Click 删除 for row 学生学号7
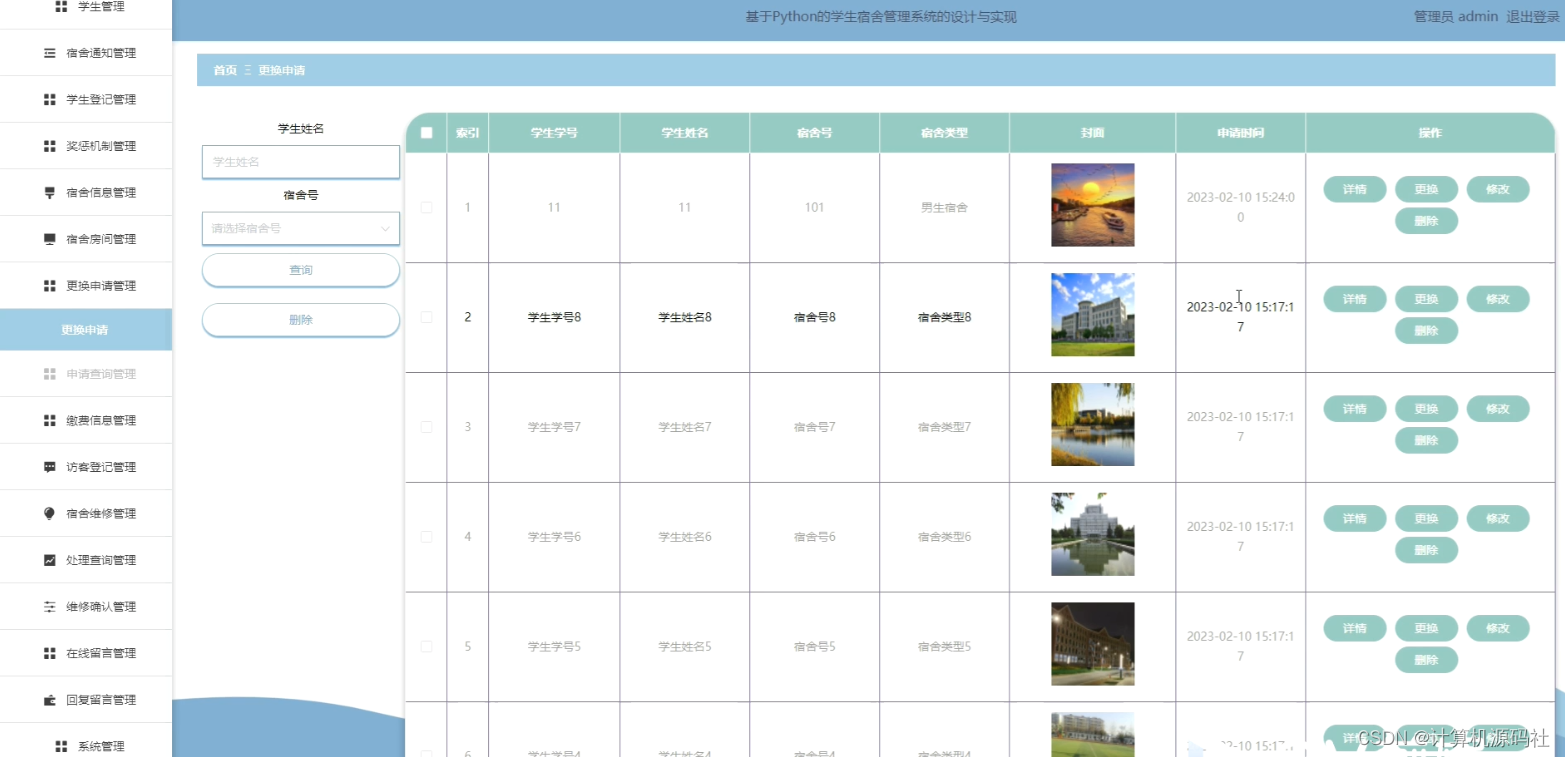This screenshot has height=757, width=1565. tap(1426, 440)
